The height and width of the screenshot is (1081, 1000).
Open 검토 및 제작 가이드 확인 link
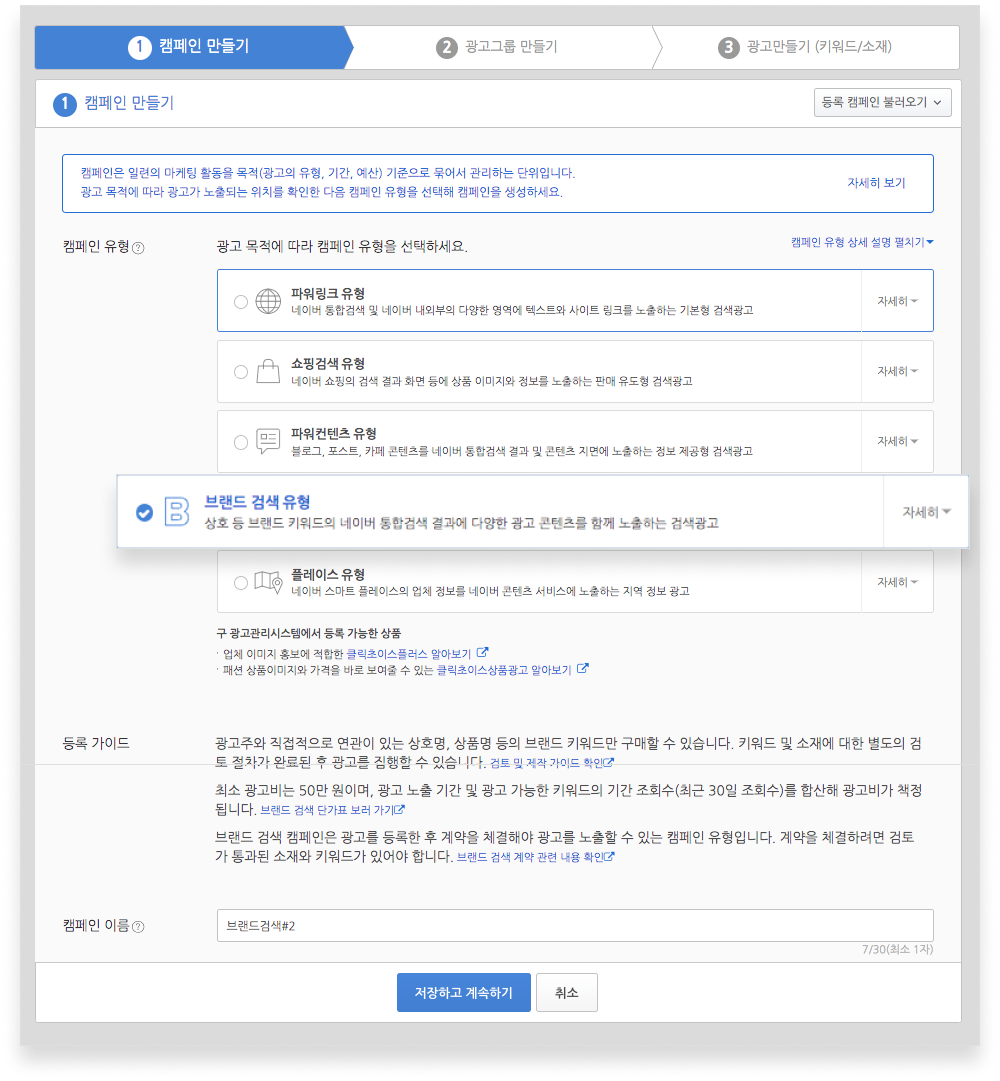pos(547,763)
